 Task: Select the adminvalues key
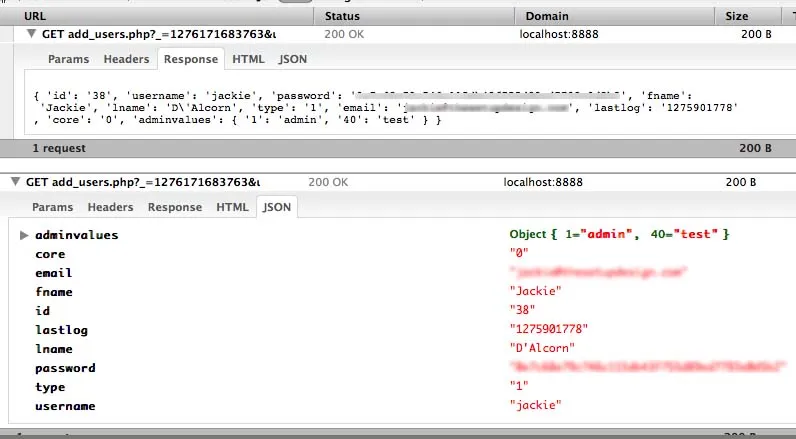(x=77, y=235)
